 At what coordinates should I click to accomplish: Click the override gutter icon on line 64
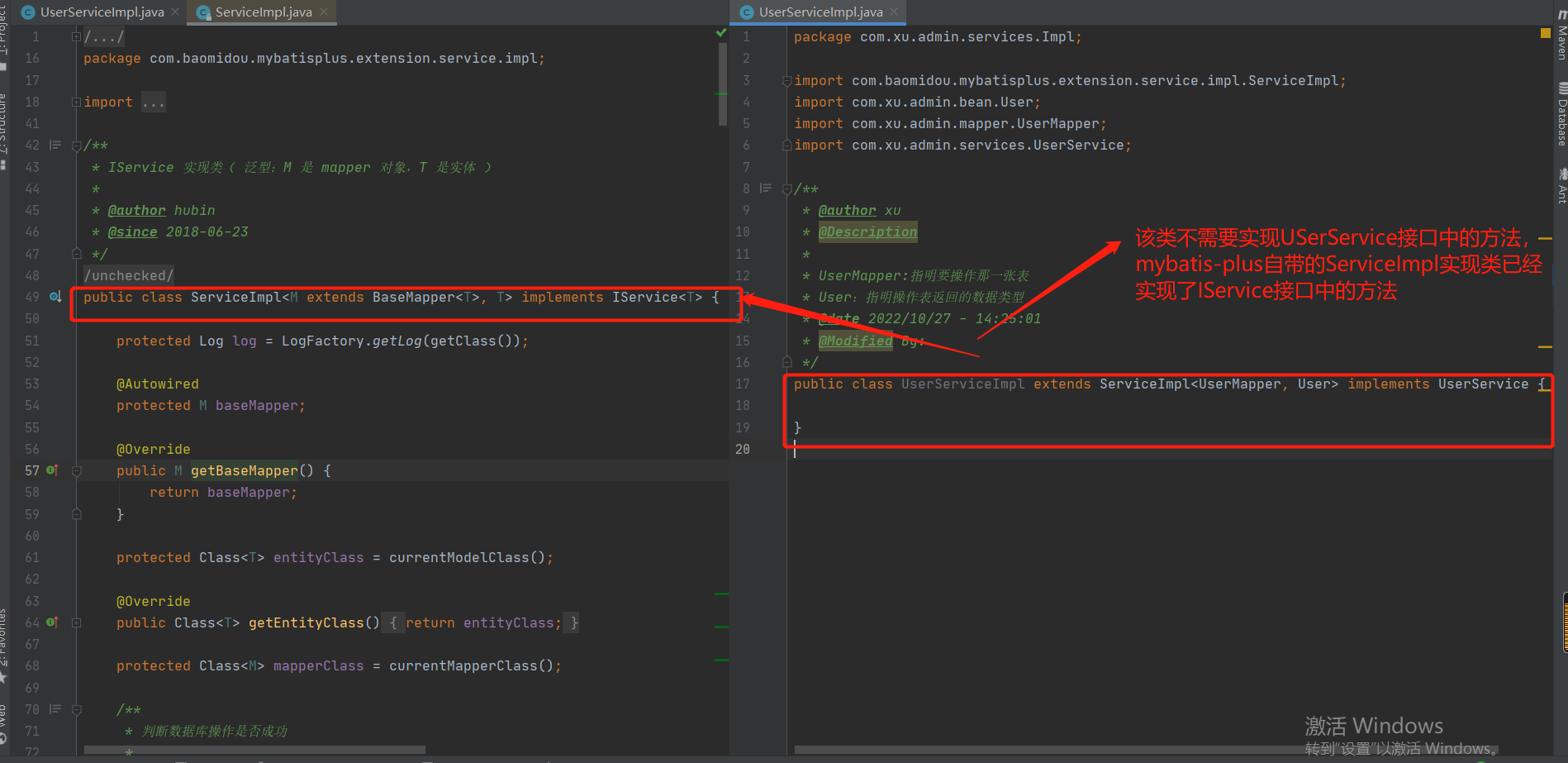[x=52, y=622]
